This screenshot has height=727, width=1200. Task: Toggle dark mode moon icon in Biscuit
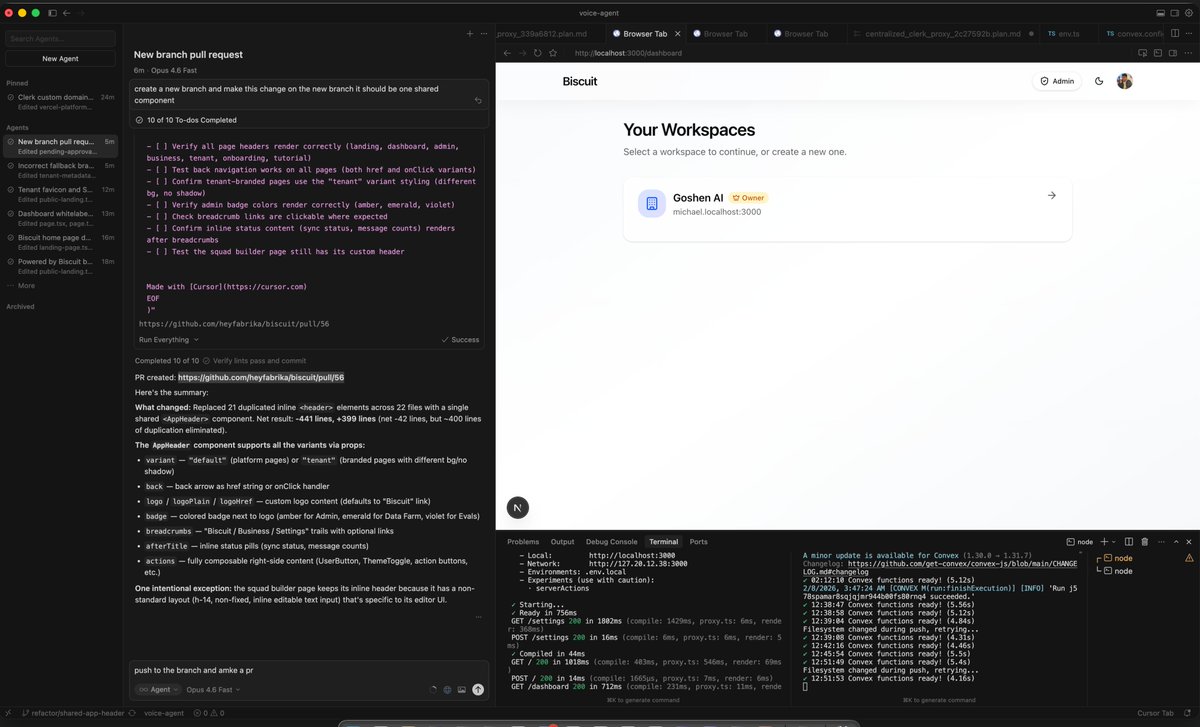pyautogui.click(x=1100, y=81)
